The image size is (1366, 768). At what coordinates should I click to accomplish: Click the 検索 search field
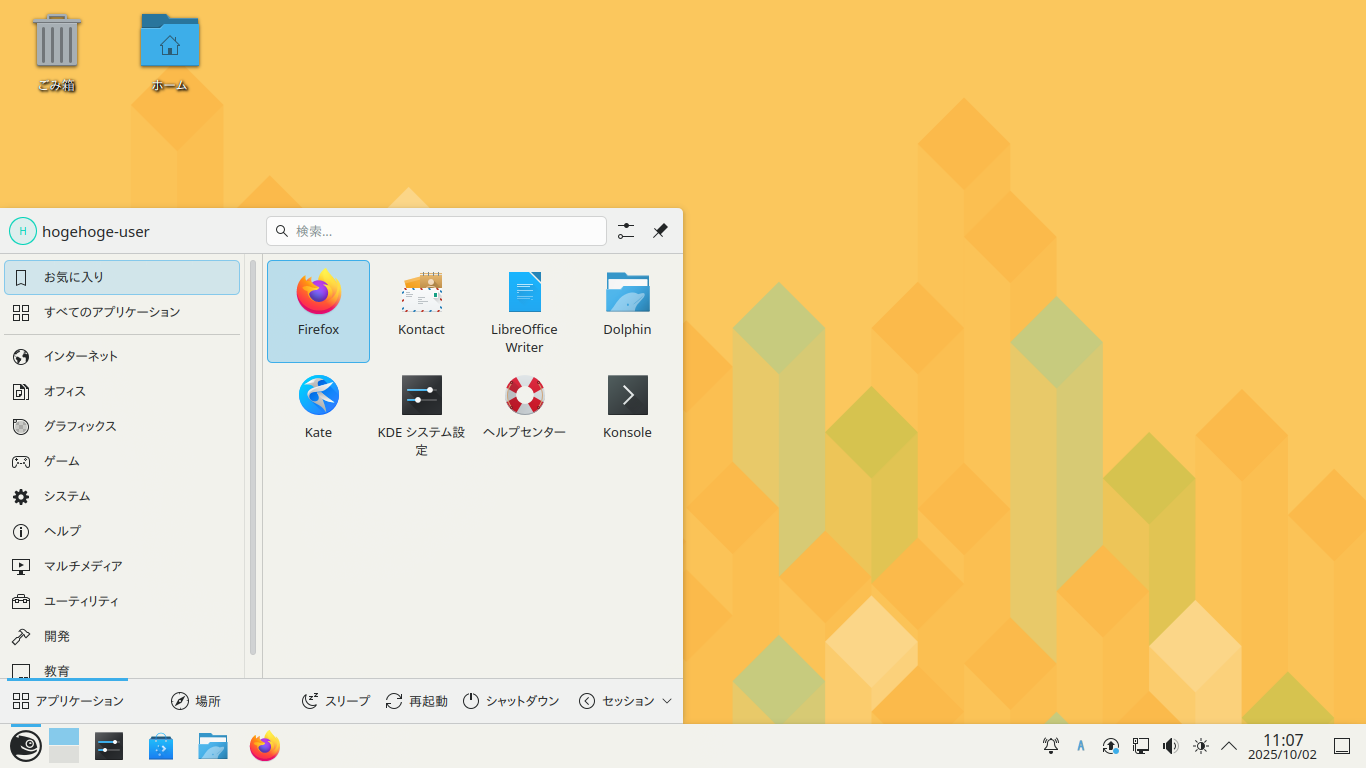coord(435,231)
